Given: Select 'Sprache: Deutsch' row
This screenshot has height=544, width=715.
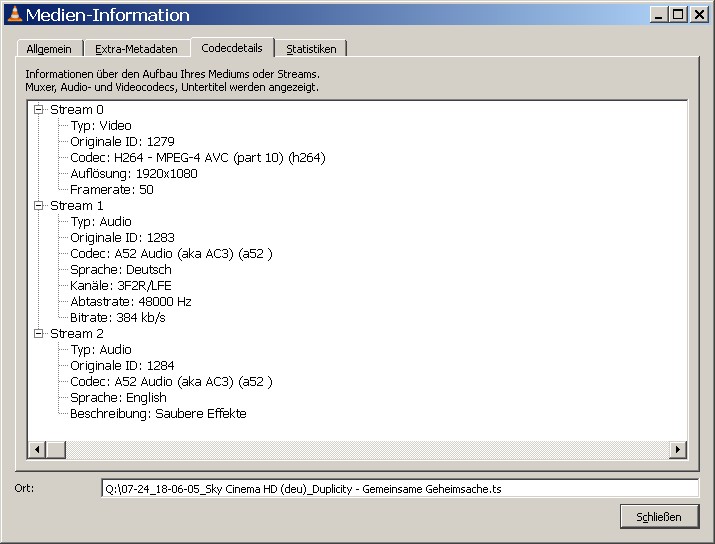Looking at the screenshot, I should [x=121, y=269].
